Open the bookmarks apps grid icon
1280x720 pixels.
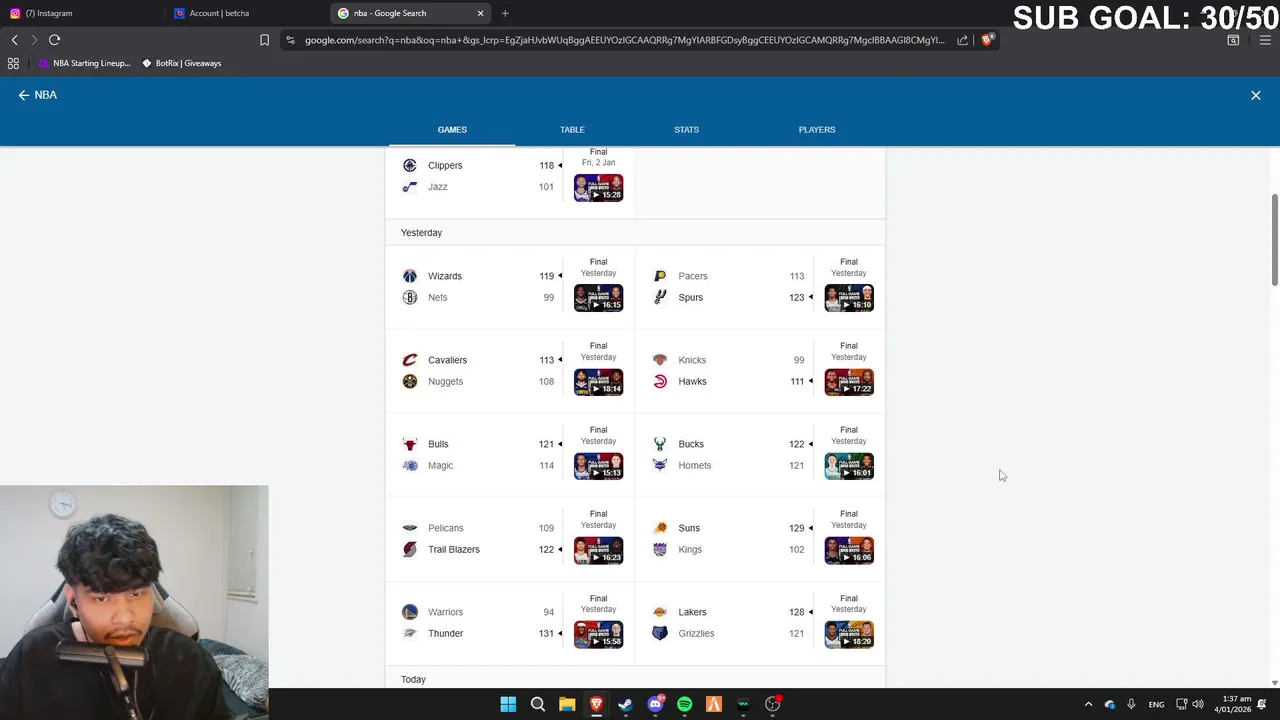pos(13,63)
